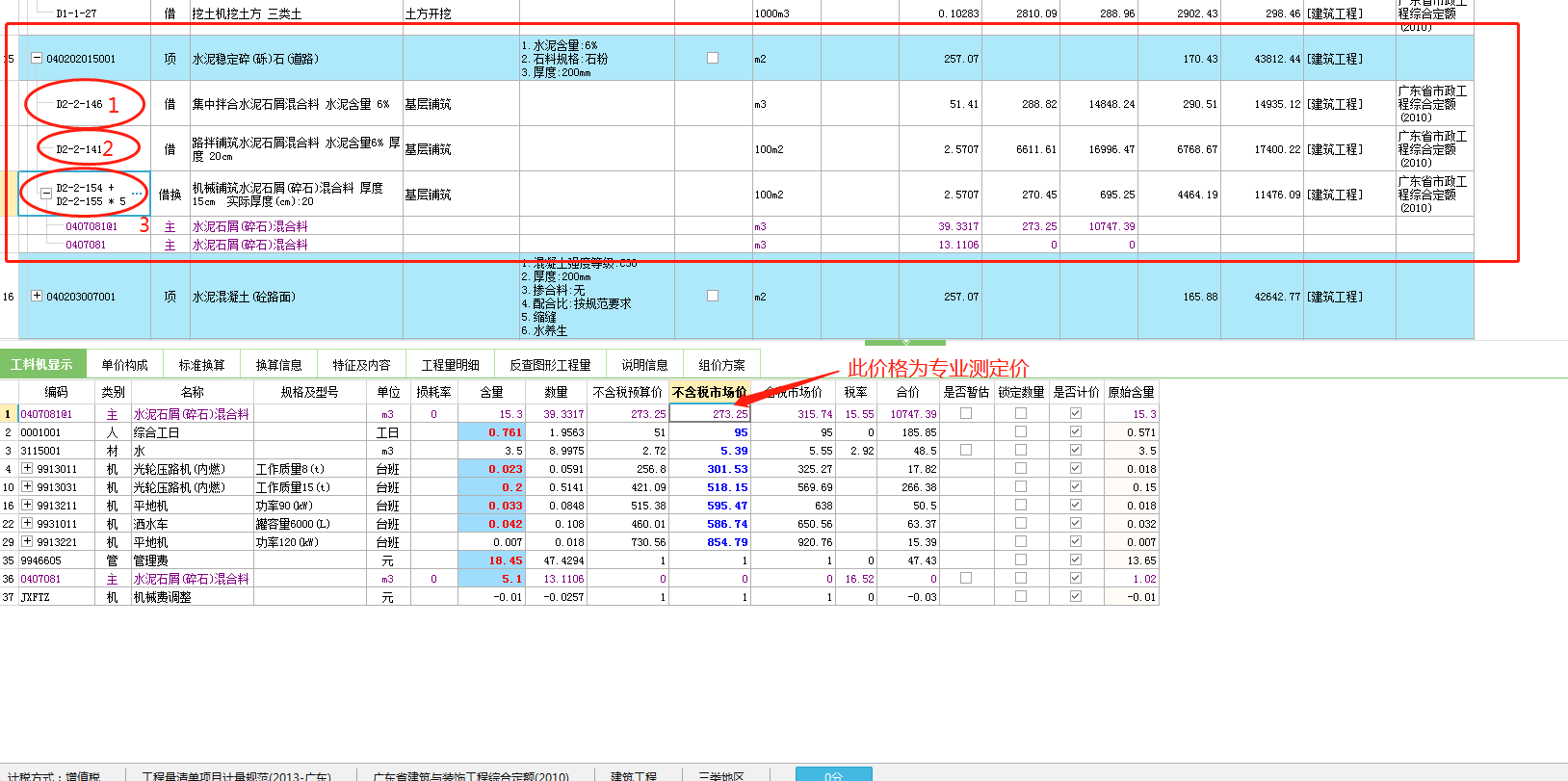
Task: Select the 不含税预算价 column header
Action: pyautogui.click(x=627, y=392)
